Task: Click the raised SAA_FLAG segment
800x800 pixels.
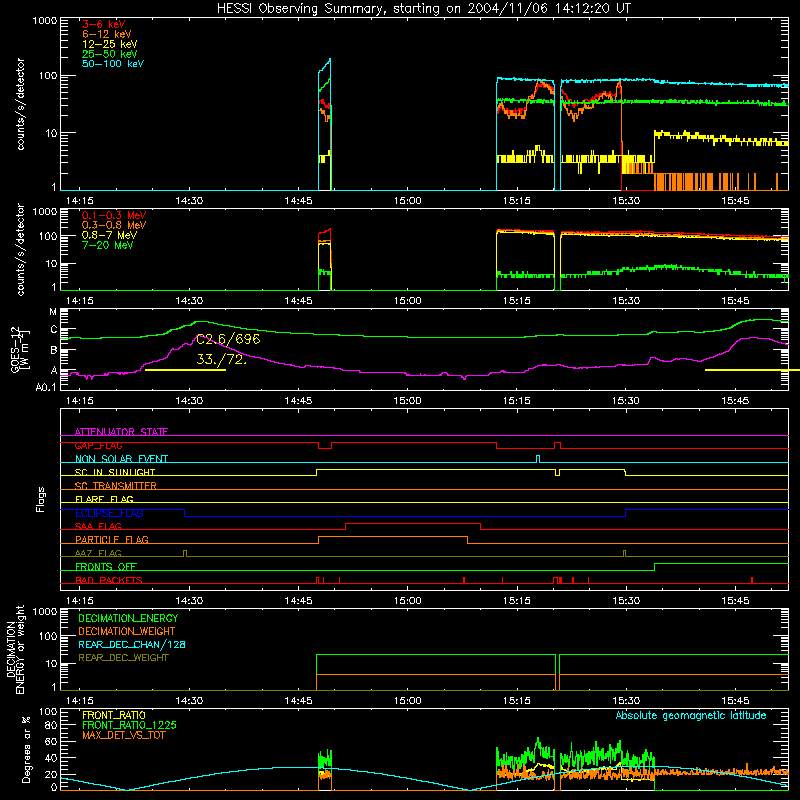Action: 413,523
